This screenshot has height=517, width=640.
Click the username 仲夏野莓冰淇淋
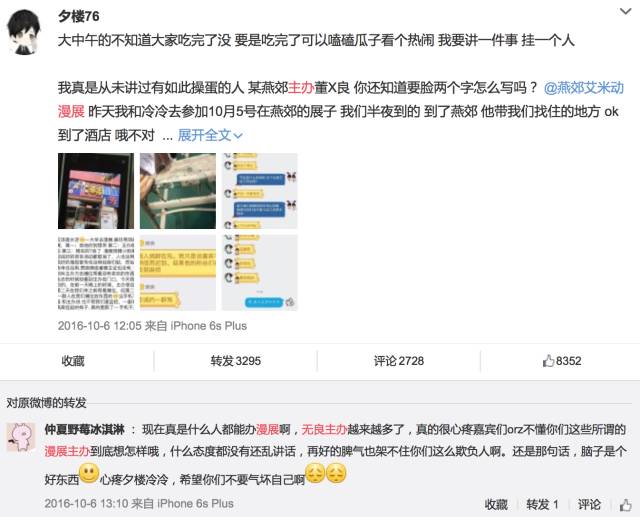pyautogui.click(x=84, y=429)
